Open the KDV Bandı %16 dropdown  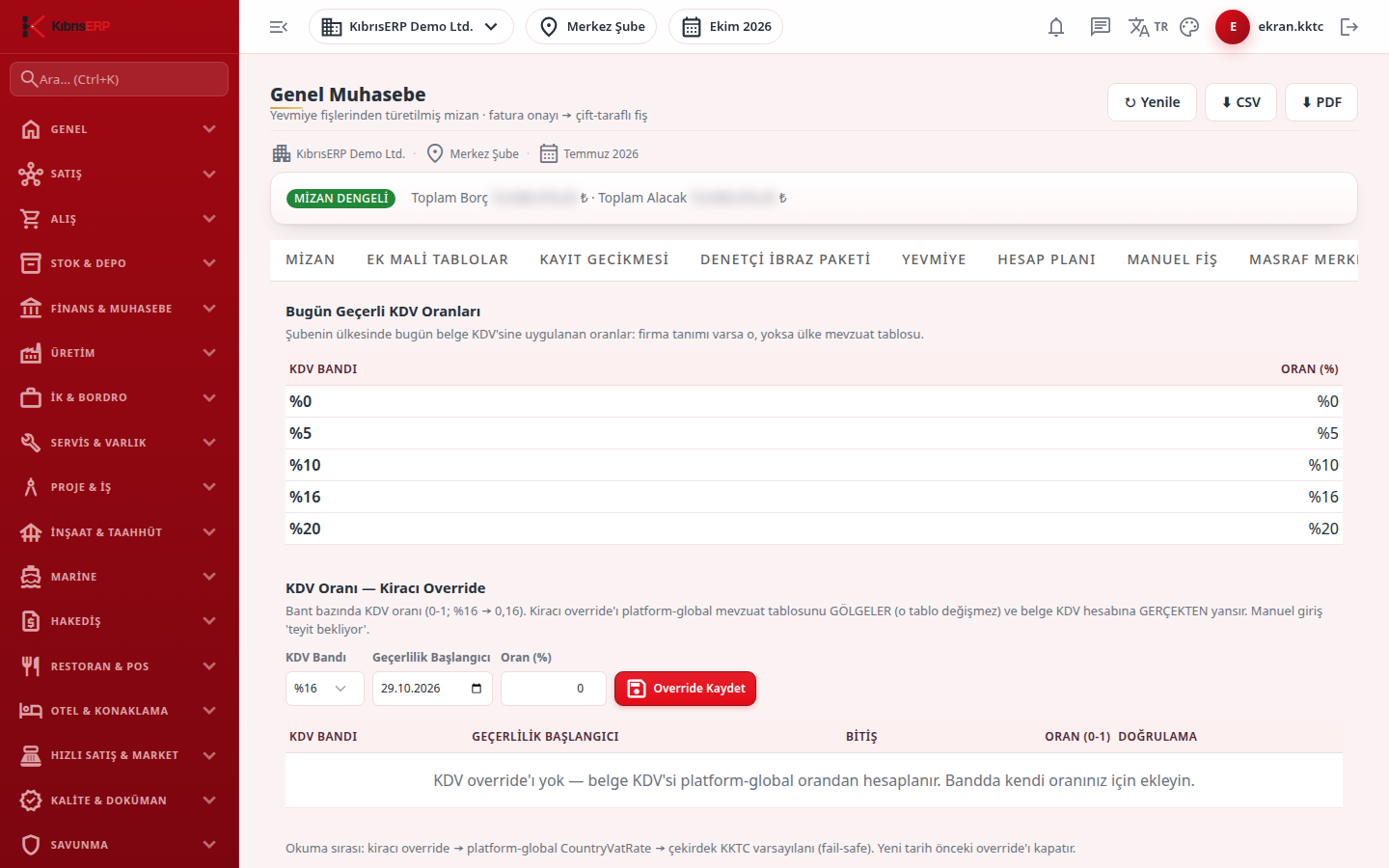click(x=325, y=689)
